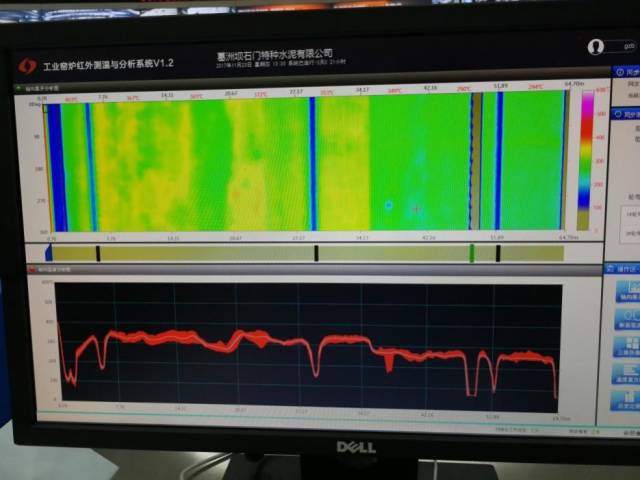The height and width of the screenshot is (480, 640).
Task: Click the system title 工业窑炉红外测温与分析系统V1.2
Action: click(109, 64)
